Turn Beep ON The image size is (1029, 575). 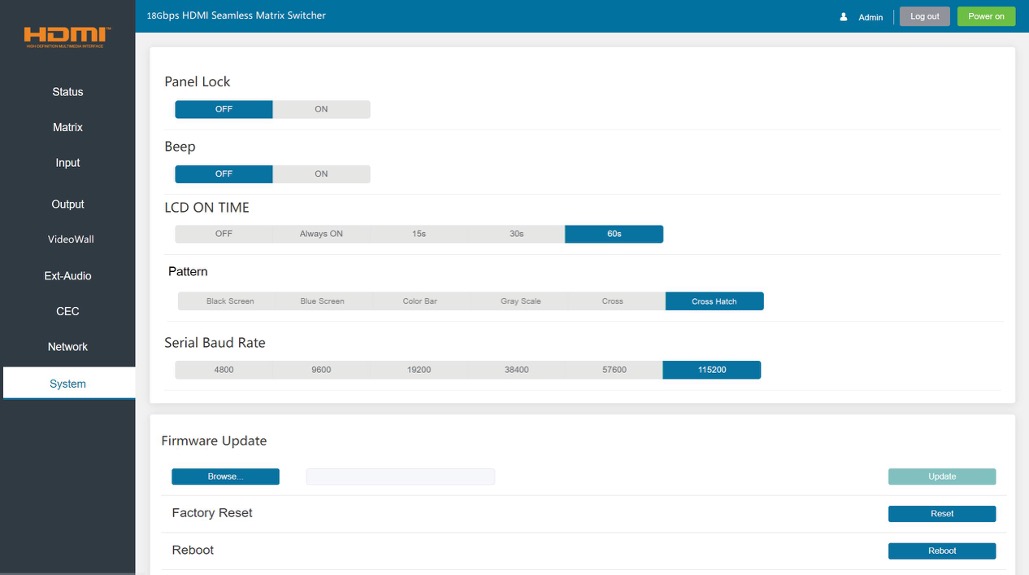point(322,174)
